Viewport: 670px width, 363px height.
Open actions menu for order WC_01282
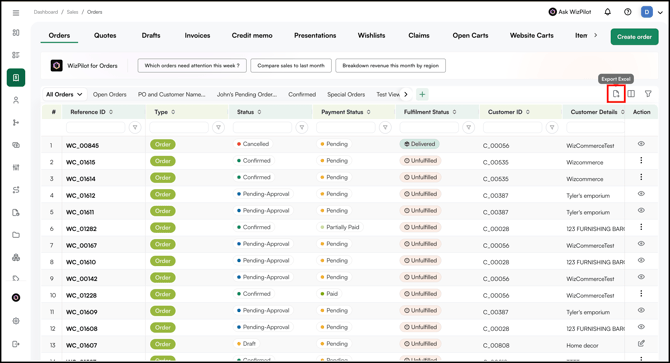click(641, 227)
